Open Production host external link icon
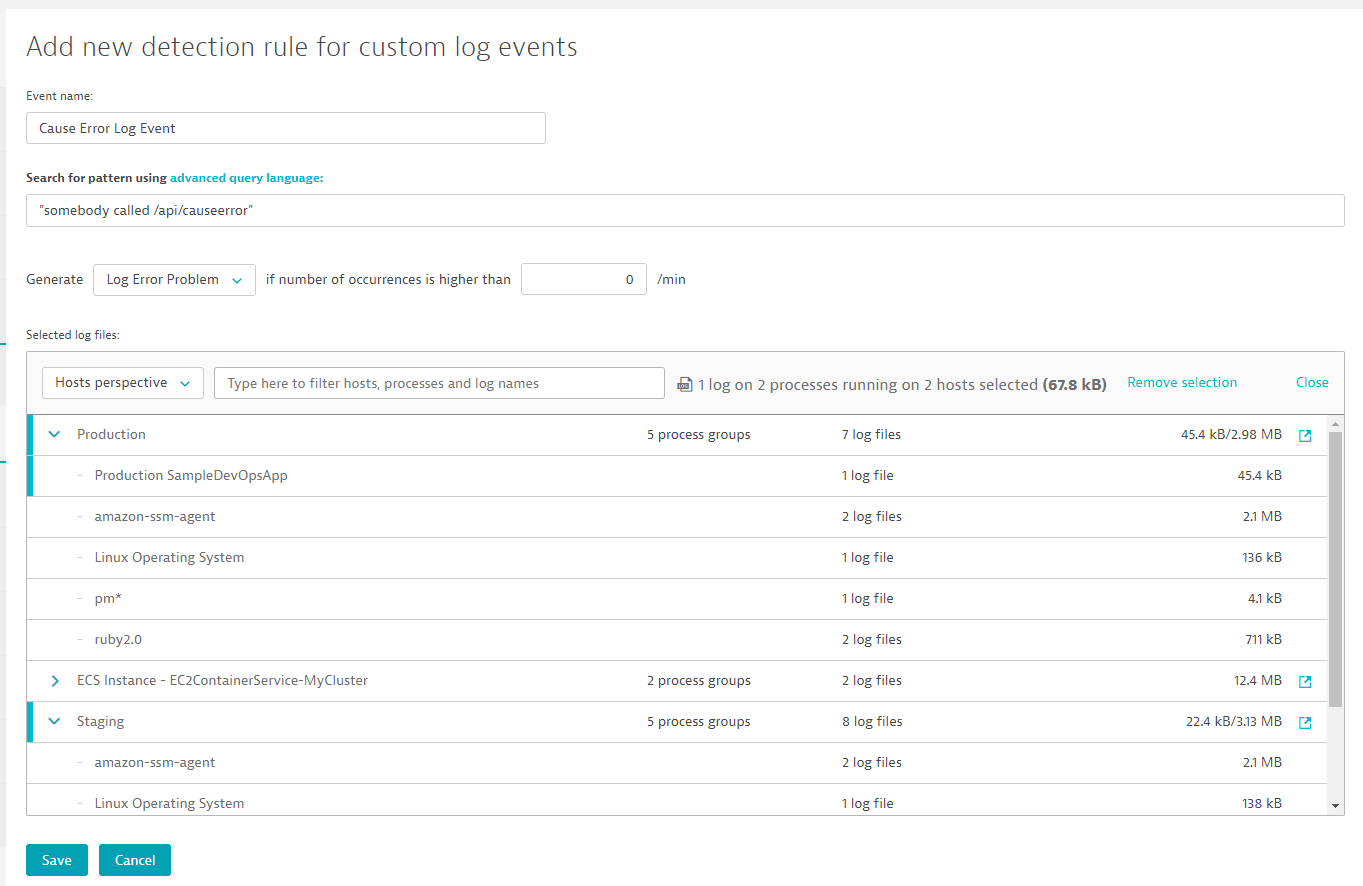This screenshot has height=886, width=1363. click(1305, 436)
